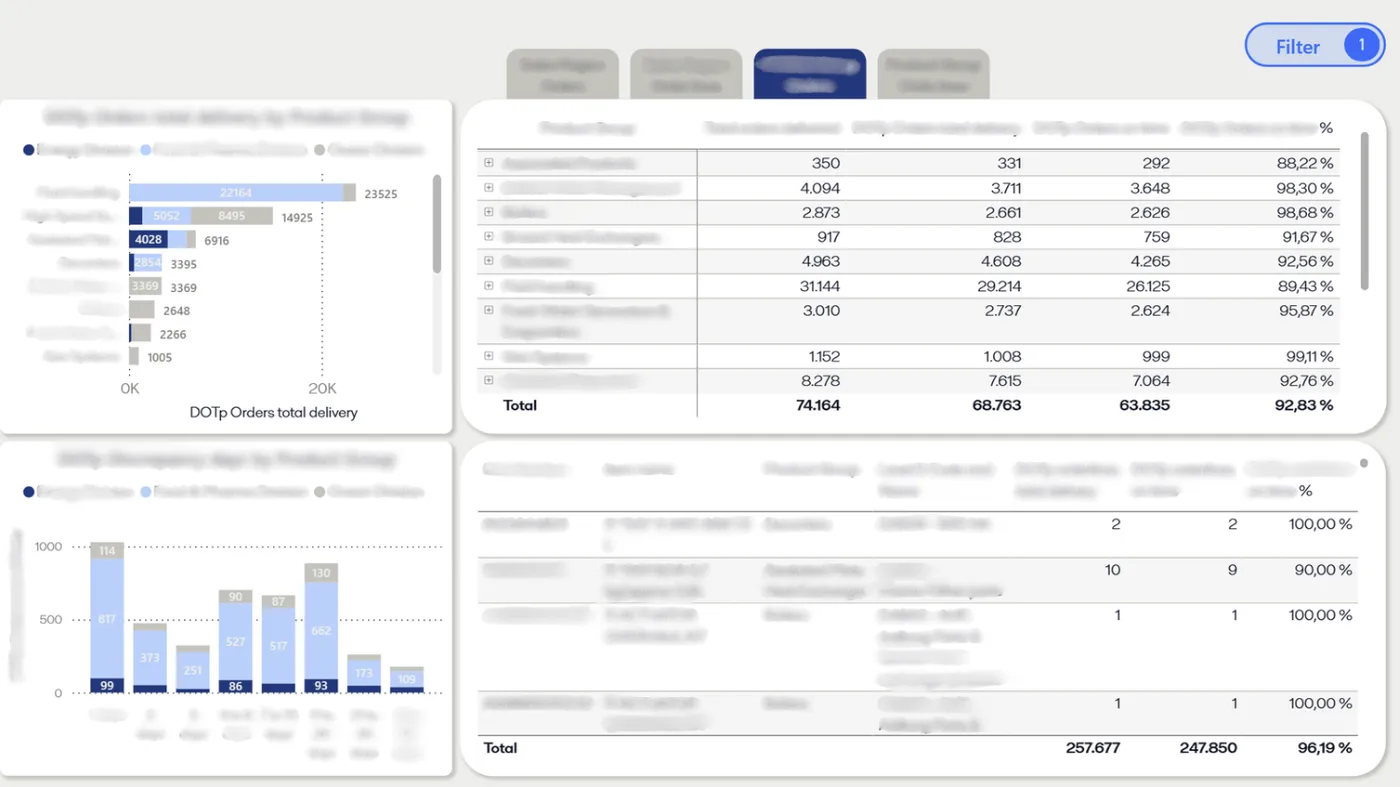Expand the row showing 1.152 total orders

(x=489, y=355)
